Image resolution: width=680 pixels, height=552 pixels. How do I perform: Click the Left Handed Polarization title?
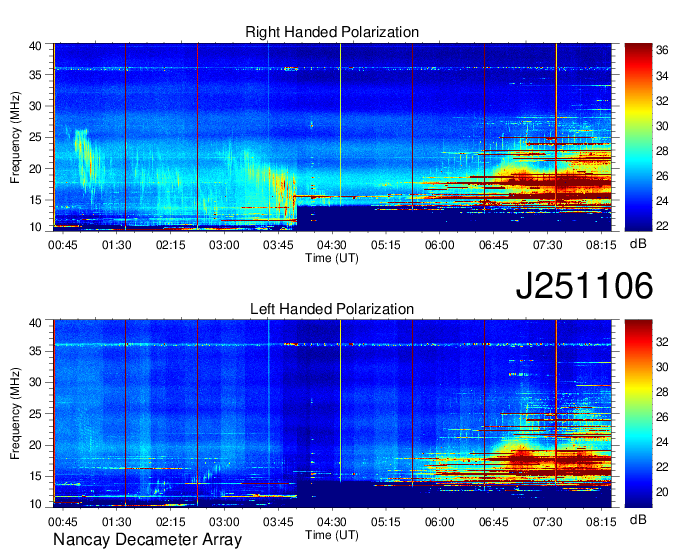pyautogui.click(x=332, y=310)
